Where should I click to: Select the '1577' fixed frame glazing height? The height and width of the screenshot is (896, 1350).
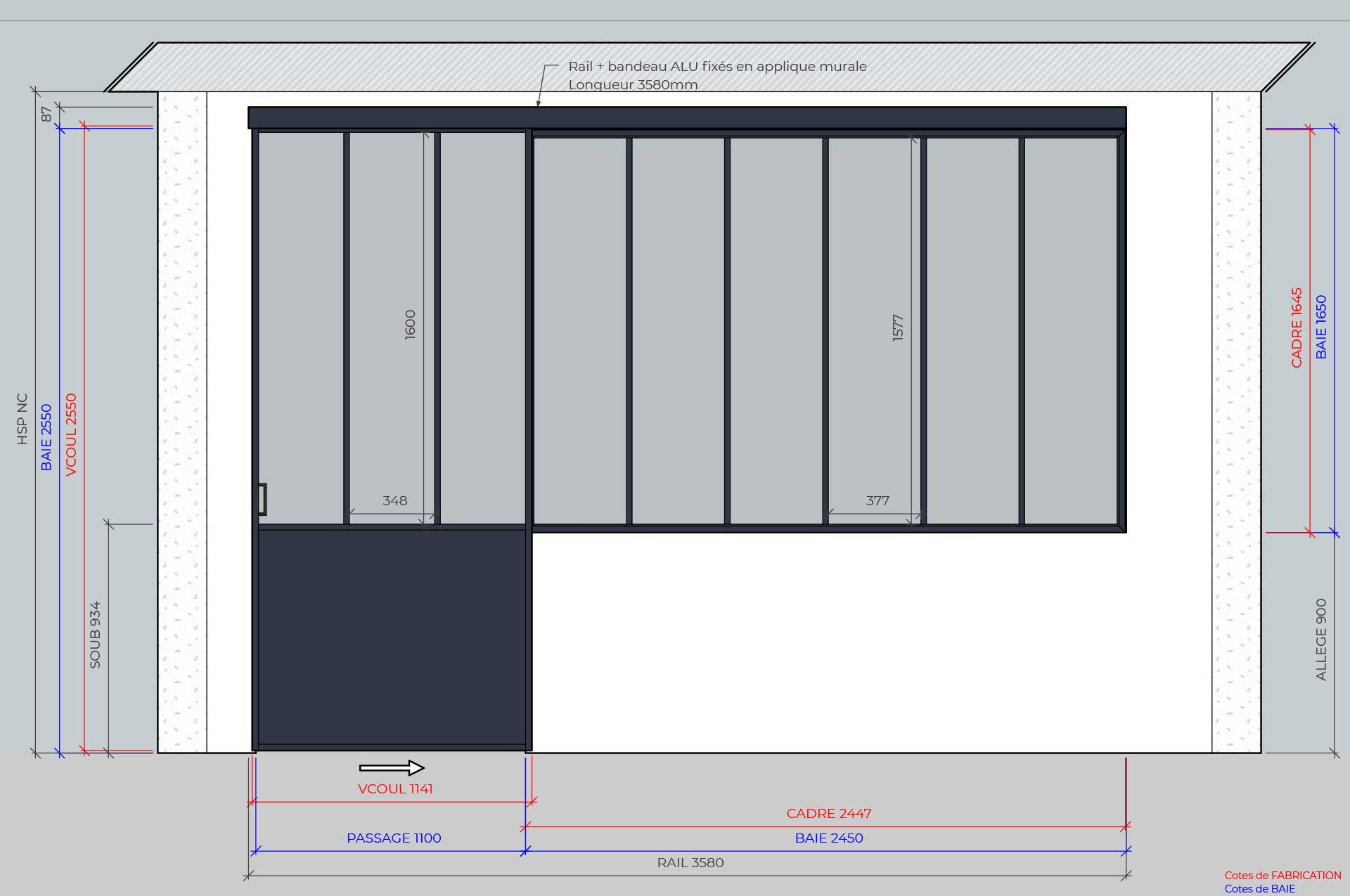tap(898, 328)
